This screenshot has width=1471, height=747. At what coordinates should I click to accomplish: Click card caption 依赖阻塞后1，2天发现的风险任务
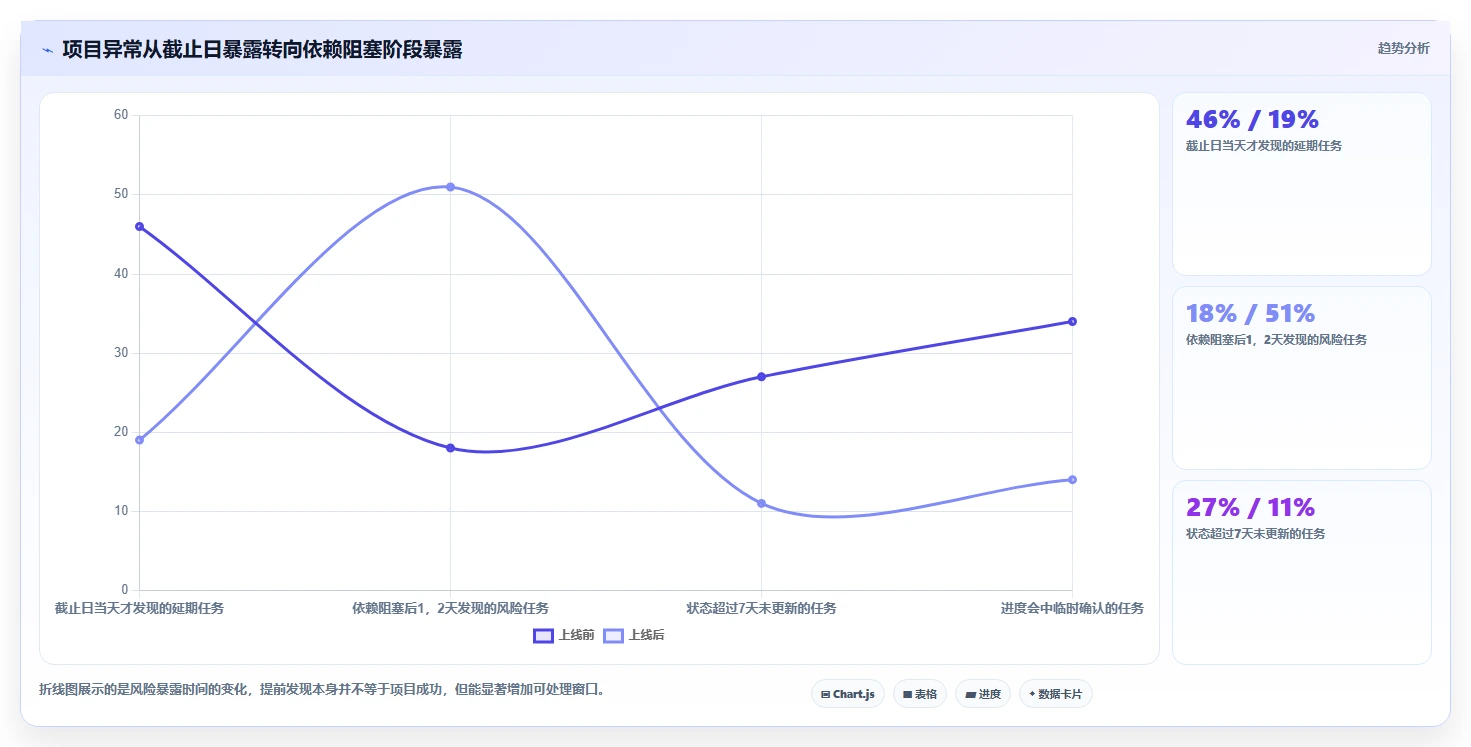tap(1276, 340)
